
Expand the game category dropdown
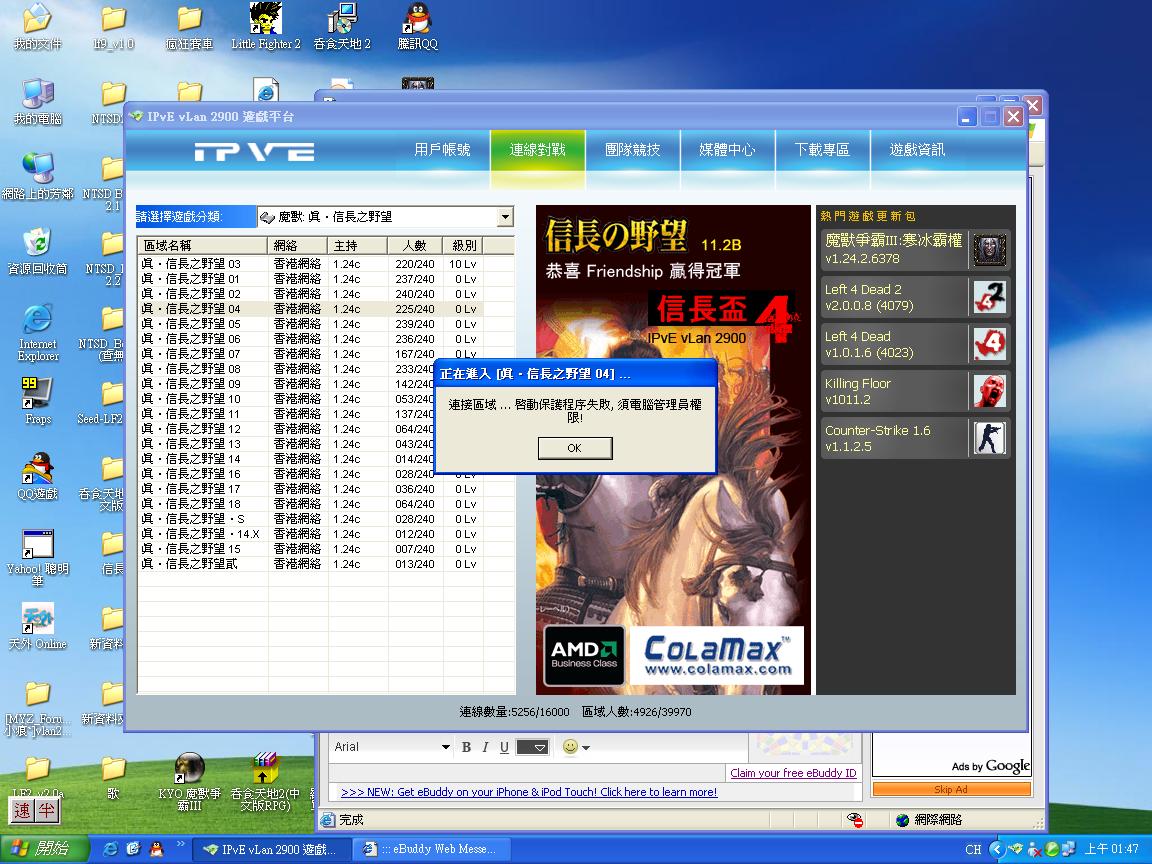(x=505, y=217)
